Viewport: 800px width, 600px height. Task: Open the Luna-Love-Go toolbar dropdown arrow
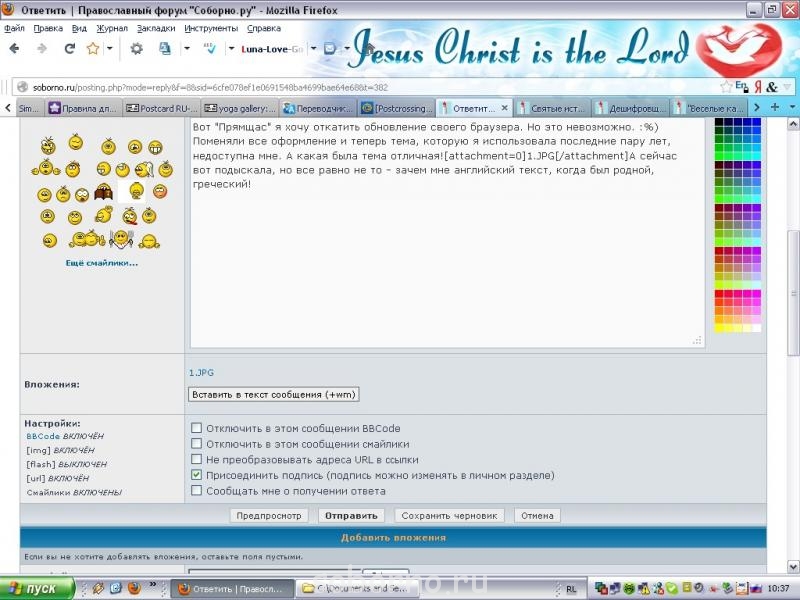313,48
